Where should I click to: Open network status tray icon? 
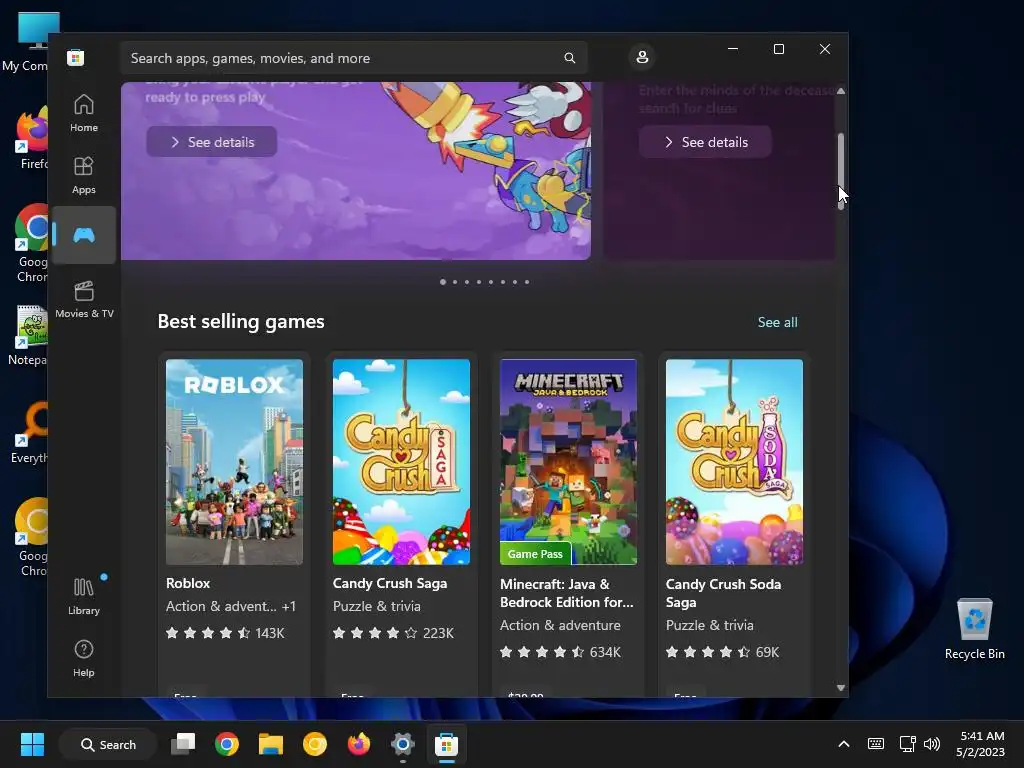click(907, 744)
